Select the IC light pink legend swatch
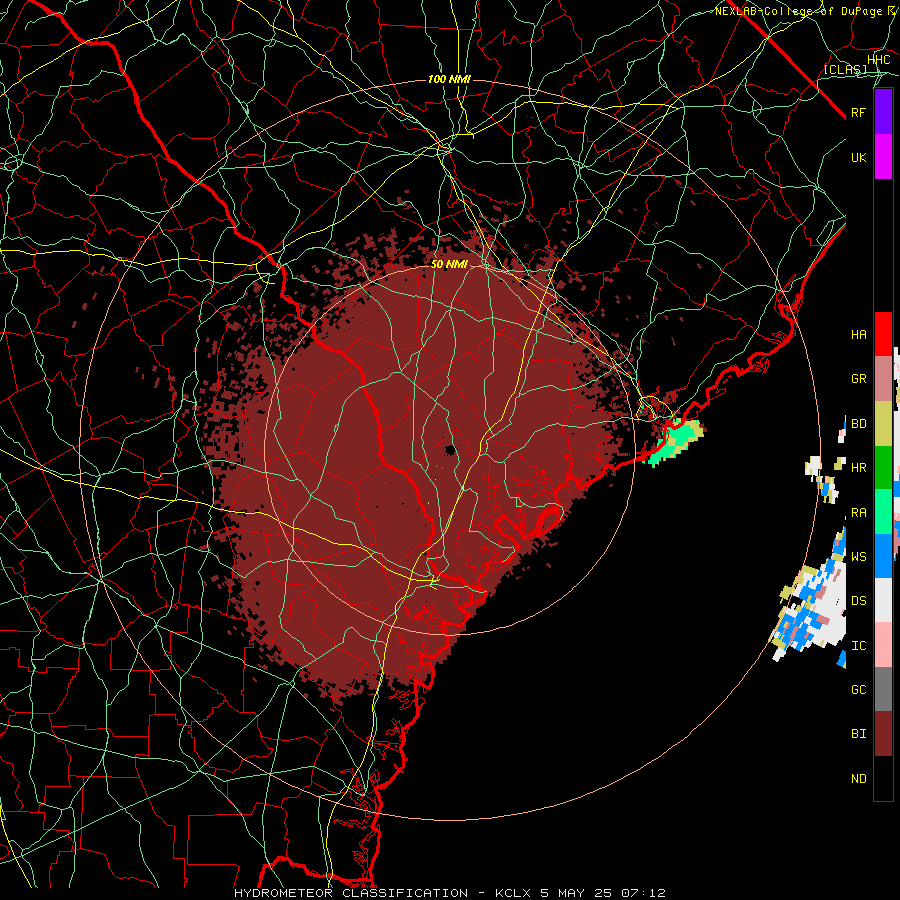 [883, 645]
